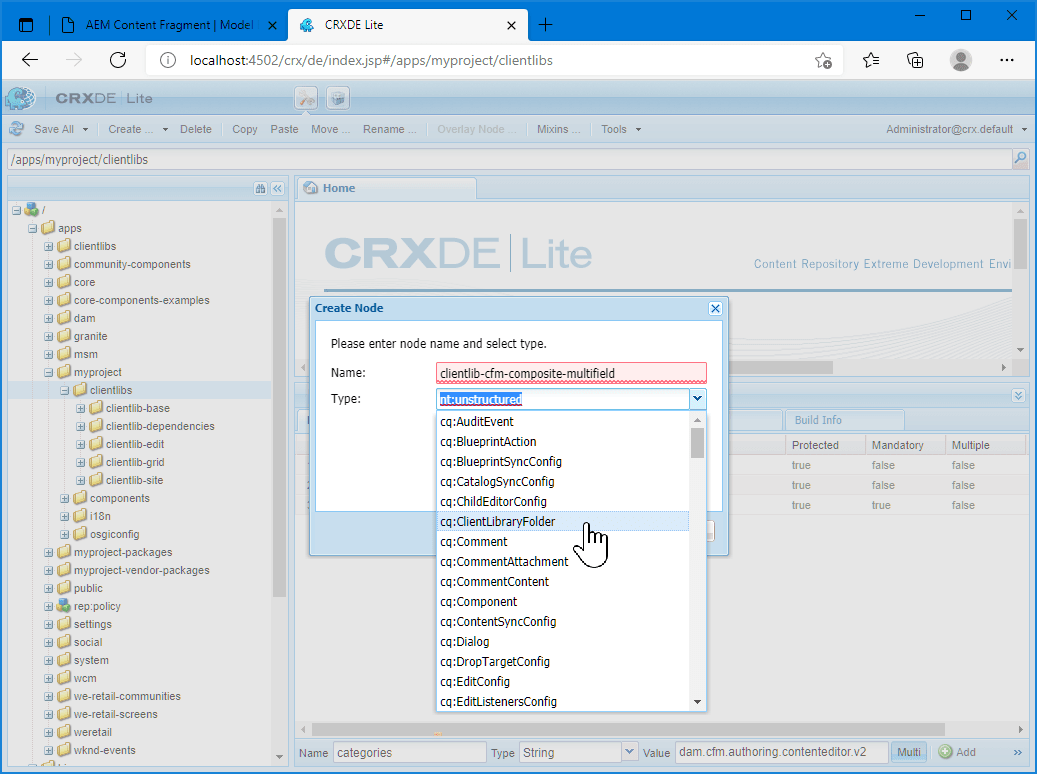Open the browser profile avatar
Image resolution: width=1037 pixels, height=774 pixels.
960,60
